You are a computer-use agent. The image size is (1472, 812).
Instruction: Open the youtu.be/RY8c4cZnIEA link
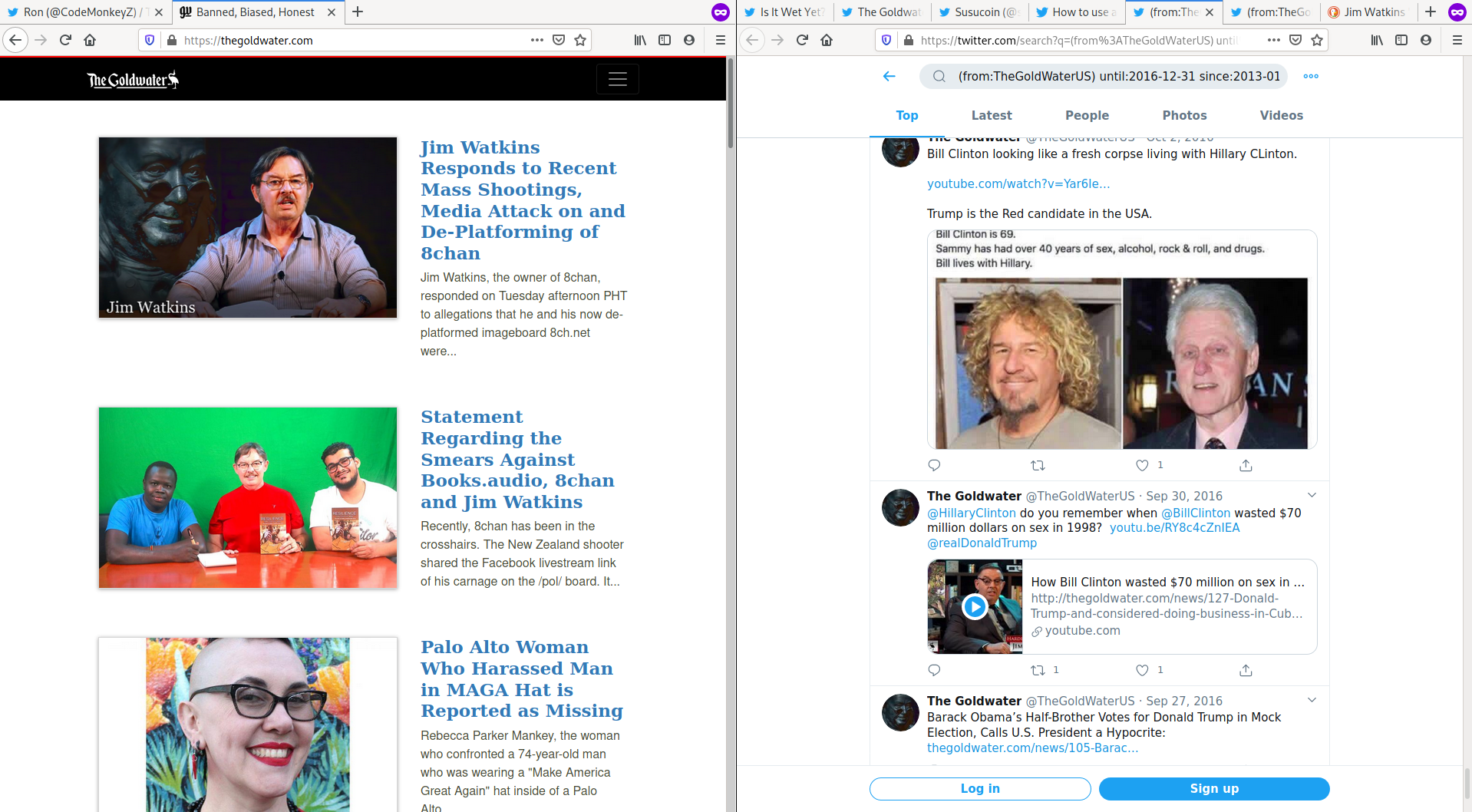[x=1174, y=527]
